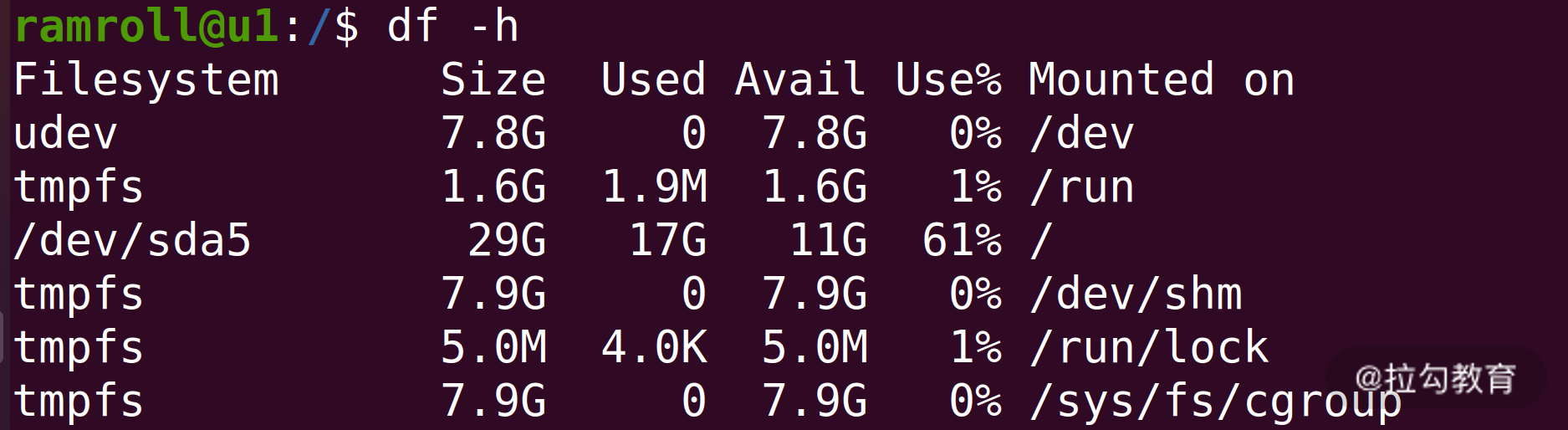Click the 1.9M used value
The image size is (1568, 430).
tap(654, 187)
